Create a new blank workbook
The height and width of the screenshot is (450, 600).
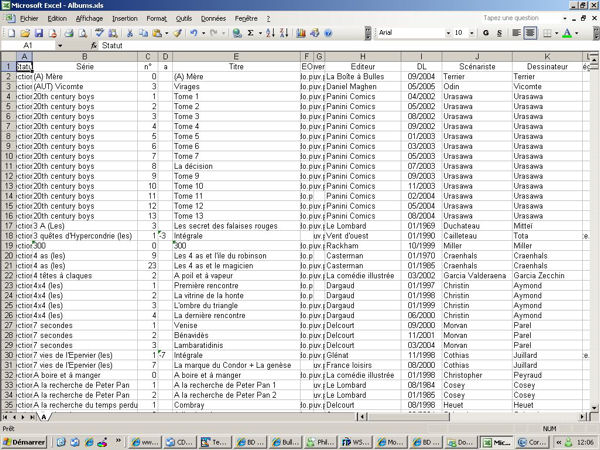tap(11, 33)
